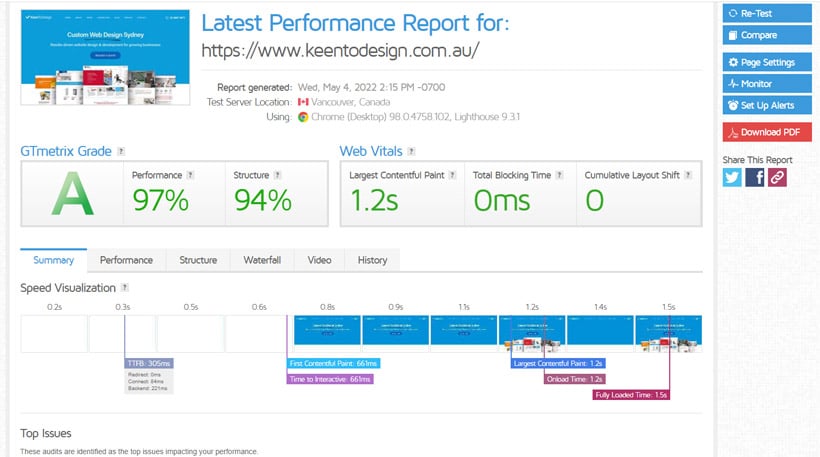Image resolution: width=820 pixels, height=457 pixels.
Task: Click the Re-Test button
Action: tap(767, 13)
